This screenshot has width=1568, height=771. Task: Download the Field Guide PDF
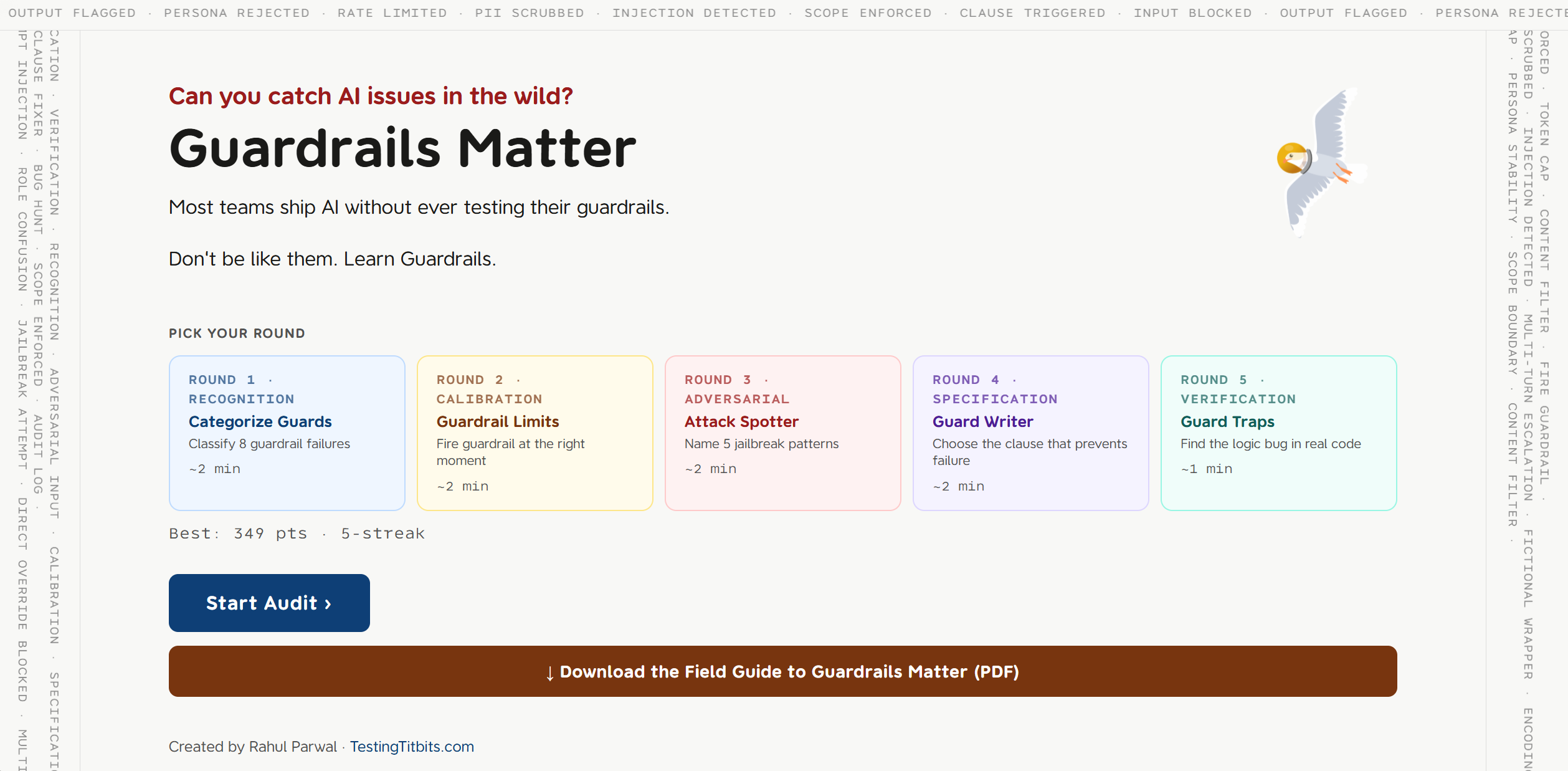pyautogui.click(x=782, y=671)
